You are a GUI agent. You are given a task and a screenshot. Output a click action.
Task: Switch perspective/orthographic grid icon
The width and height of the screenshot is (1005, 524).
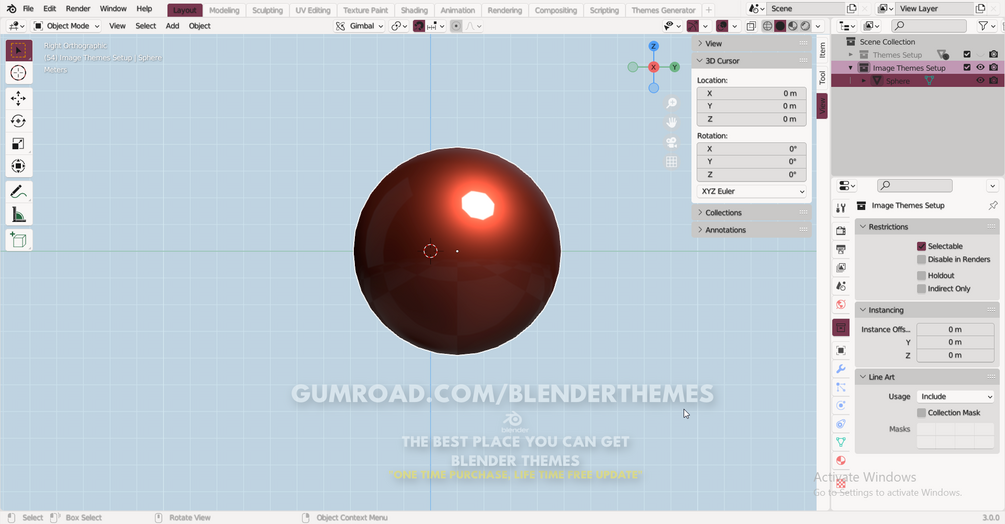click(671, 162)
